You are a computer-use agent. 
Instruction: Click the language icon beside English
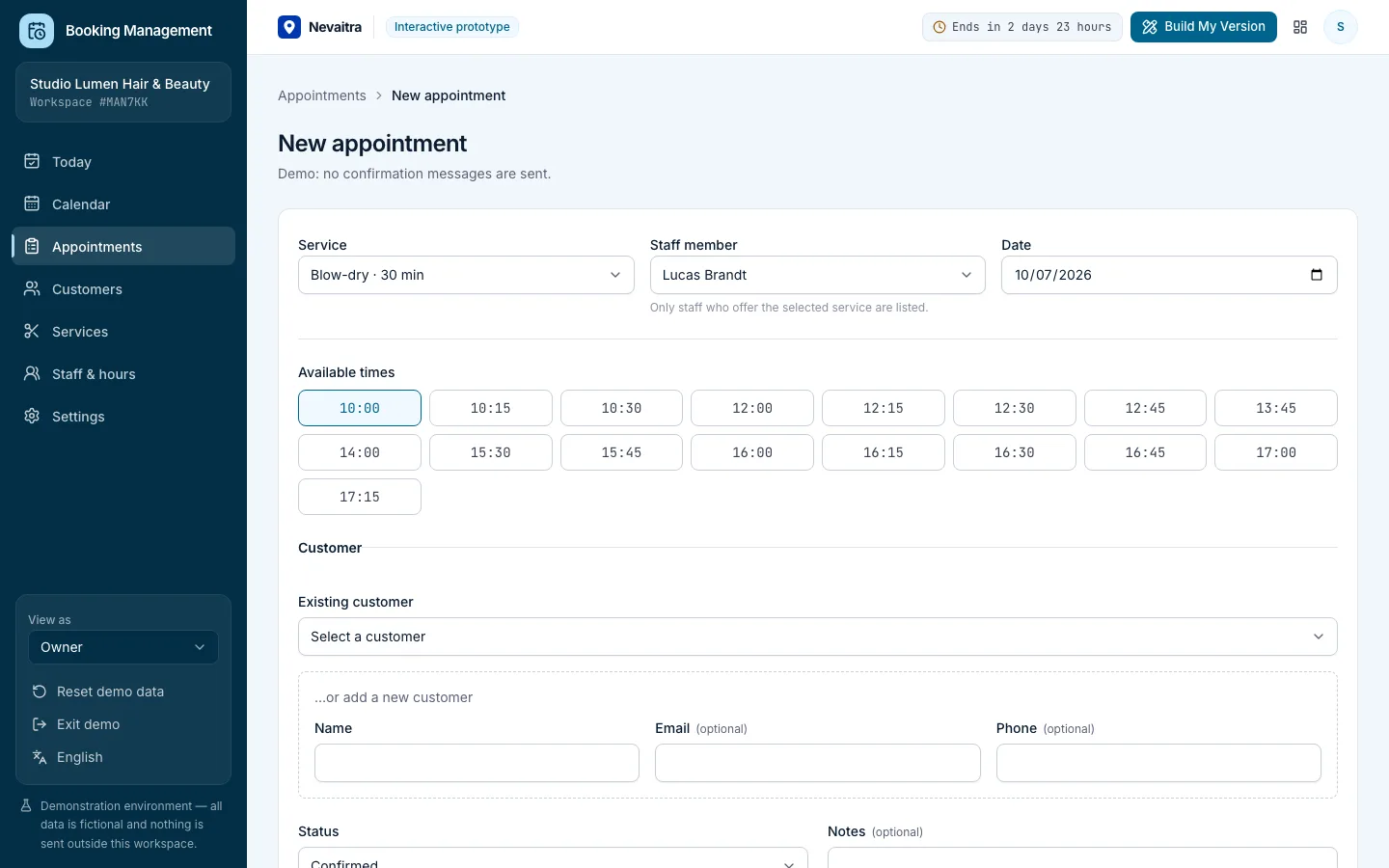[x=40, y=757]
